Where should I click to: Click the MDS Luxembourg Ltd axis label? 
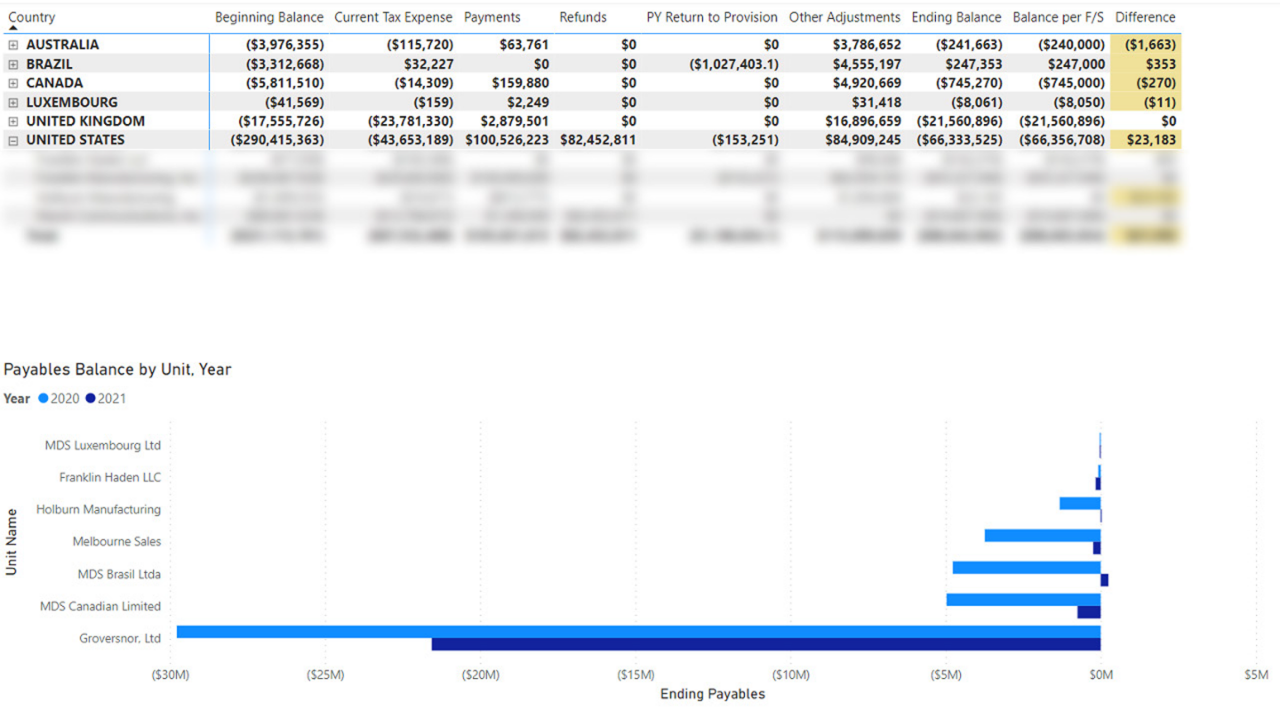(103, 446)
